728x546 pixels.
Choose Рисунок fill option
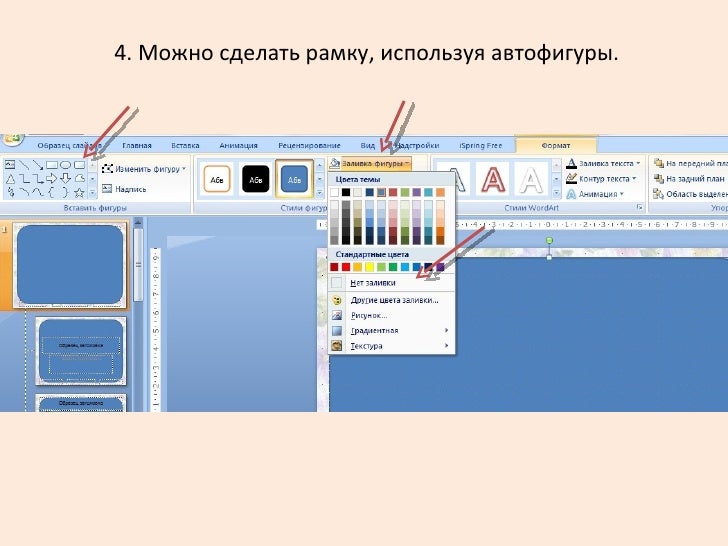pos(391,315)
